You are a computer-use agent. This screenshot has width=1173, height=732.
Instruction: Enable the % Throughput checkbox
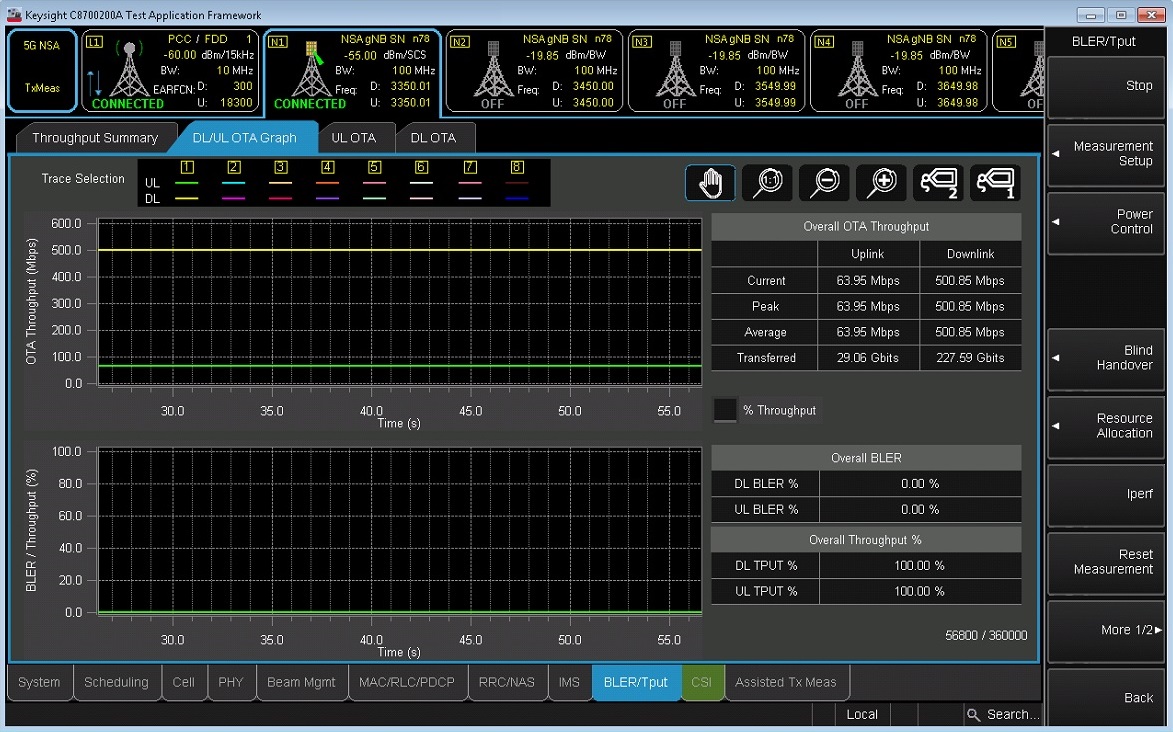coord(725,410)
